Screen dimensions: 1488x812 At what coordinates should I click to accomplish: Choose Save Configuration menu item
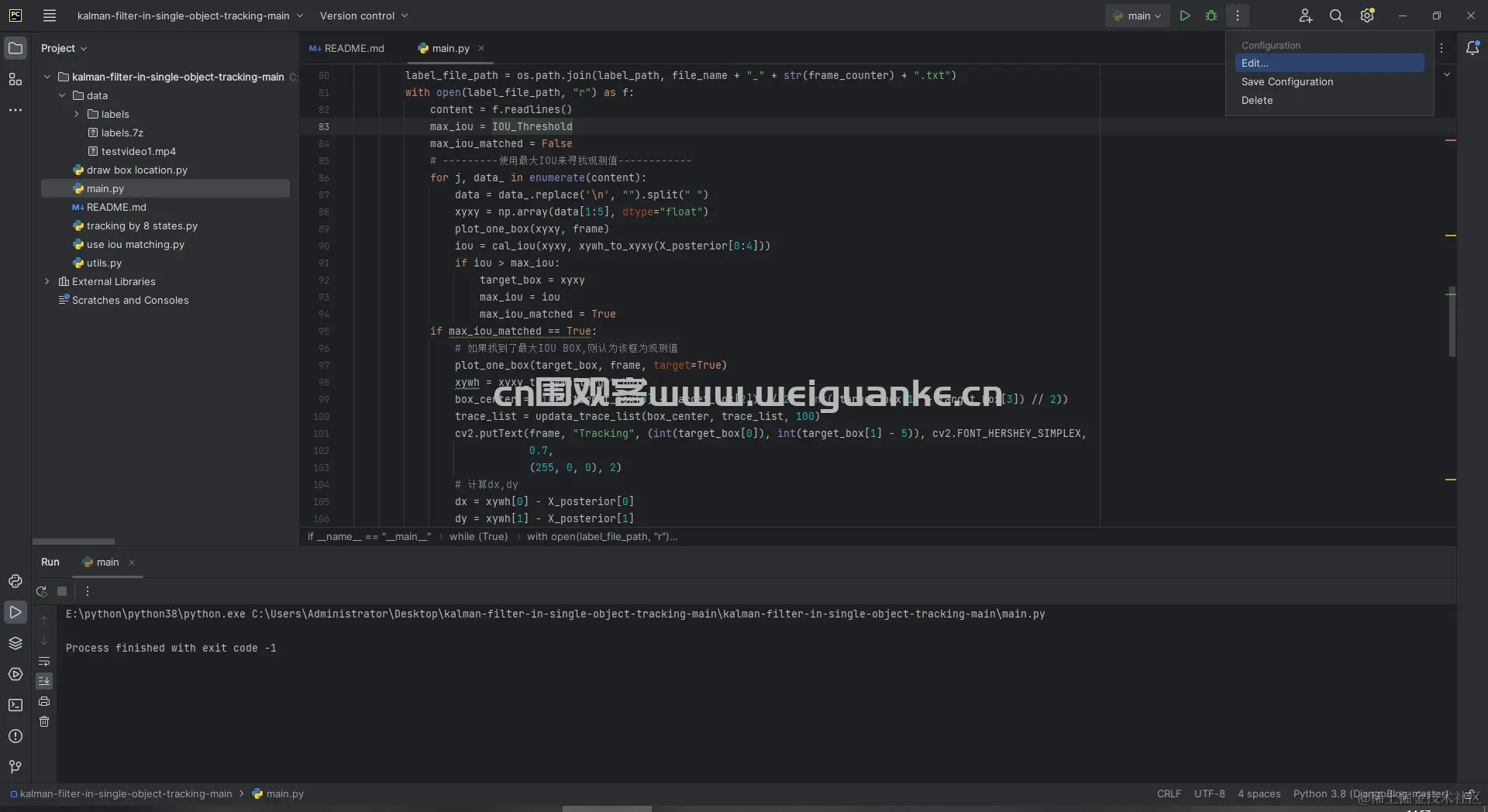click(1329, 81)
